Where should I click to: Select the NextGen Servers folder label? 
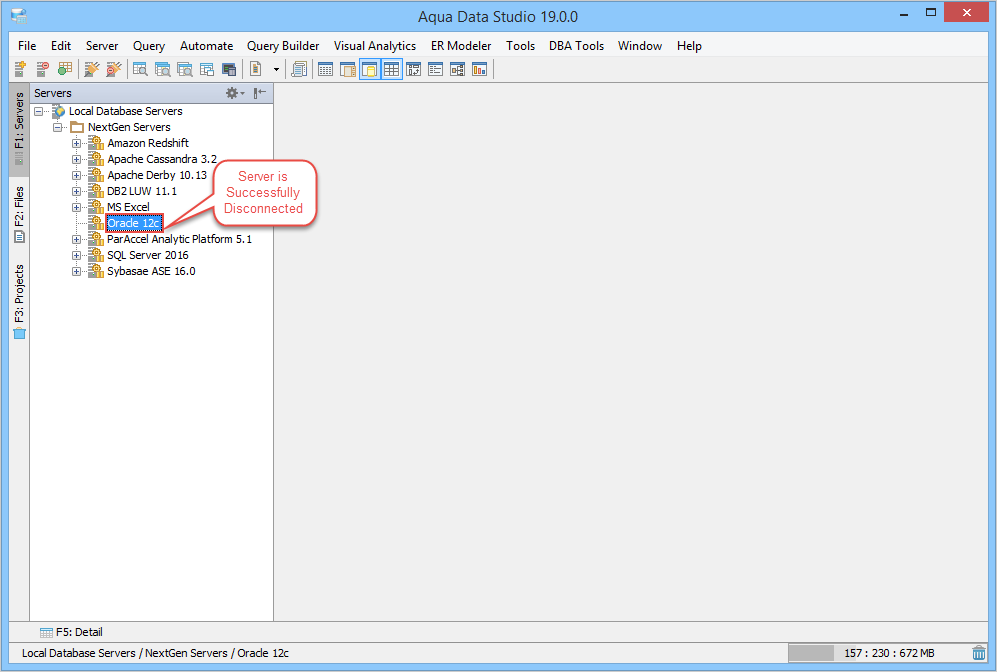coord(129,127)
